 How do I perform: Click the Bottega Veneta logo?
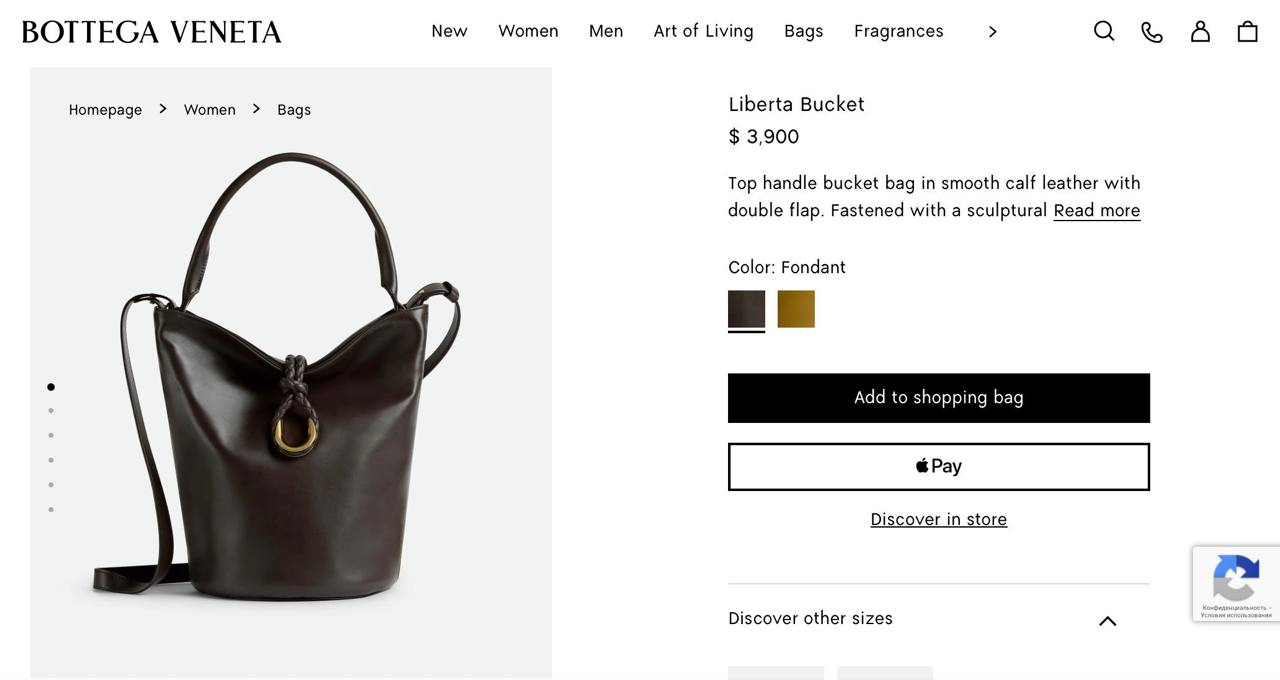point(150,31)
